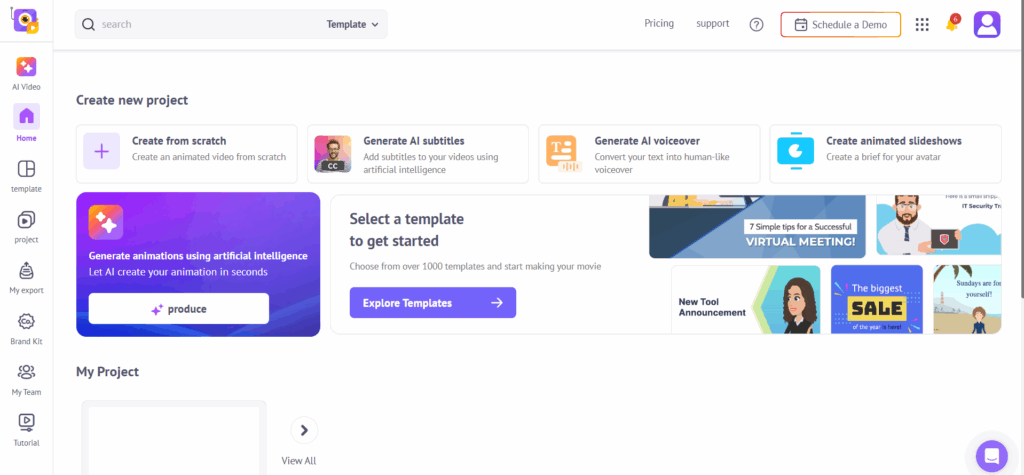Click the Explore Templates button
The width and height of the screenshot is (1024, 475).
coord(432,303)
